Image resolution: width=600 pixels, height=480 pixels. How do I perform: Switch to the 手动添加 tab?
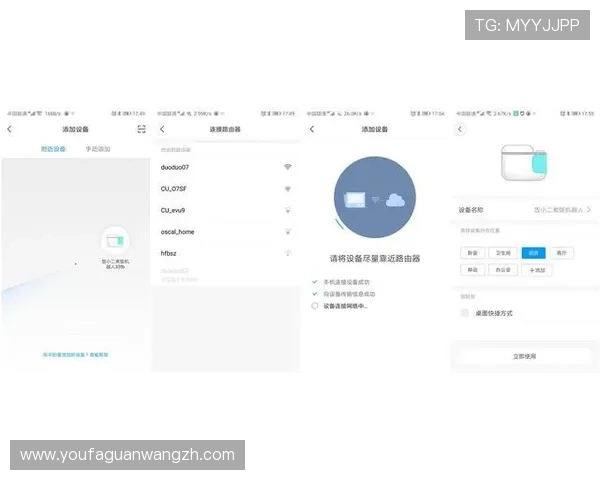[98, 149]
